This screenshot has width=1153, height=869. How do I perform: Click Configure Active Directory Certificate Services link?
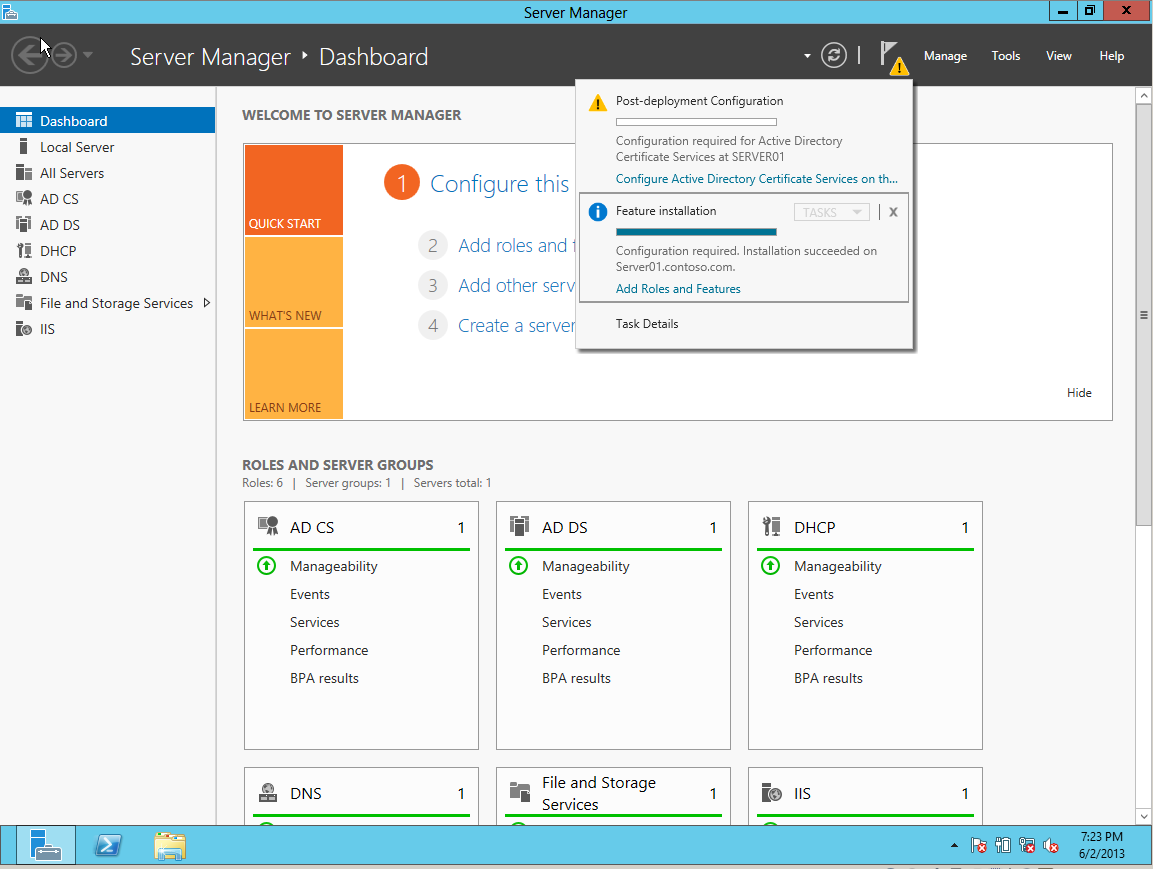coord(756,179)
